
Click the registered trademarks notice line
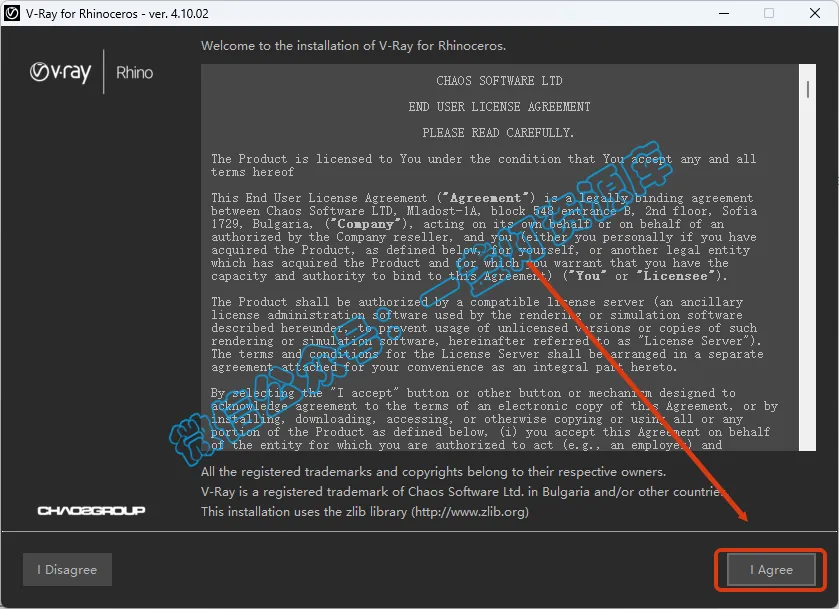[x=433, y=471]
